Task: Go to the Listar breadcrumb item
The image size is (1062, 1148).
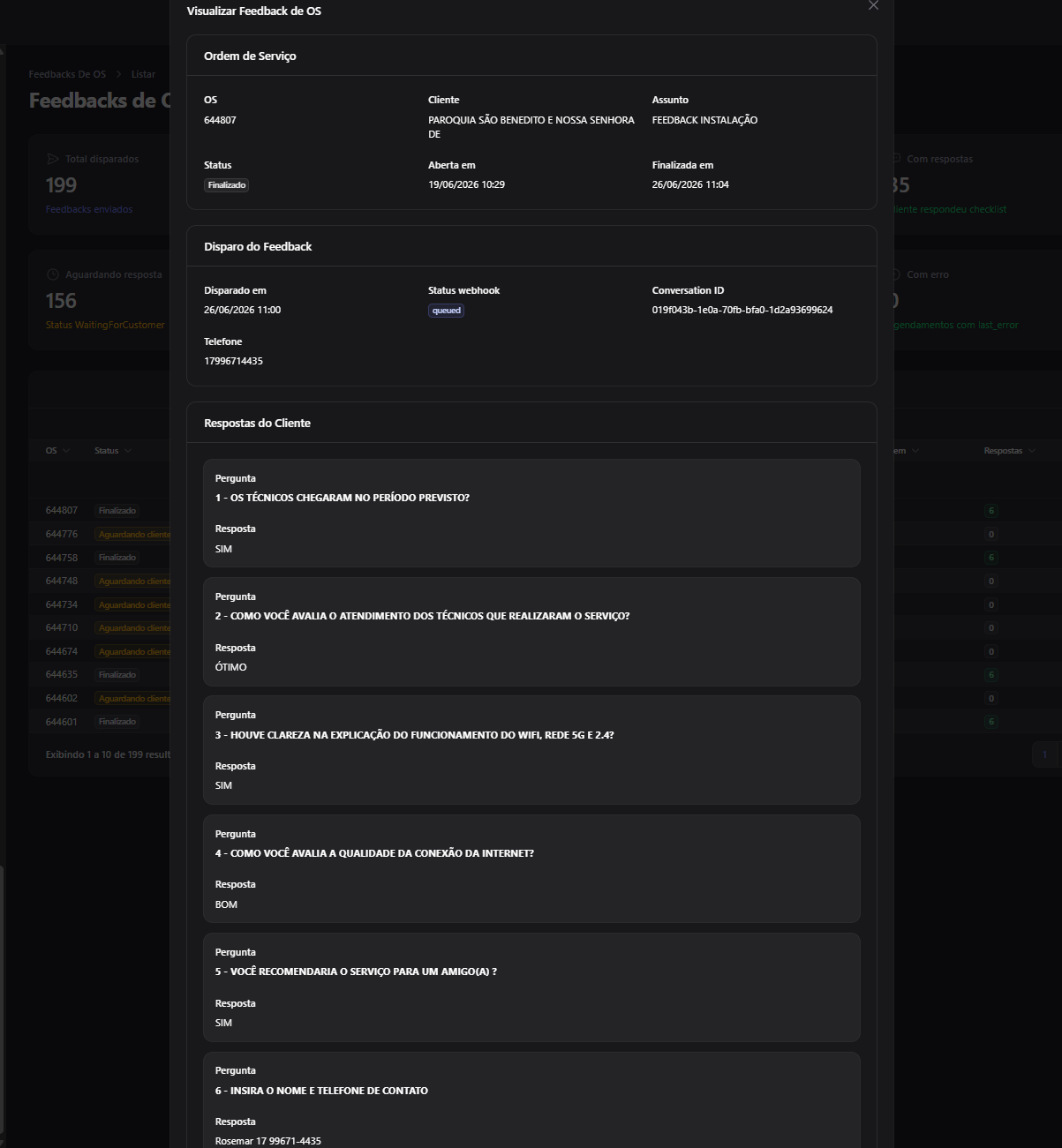Action: pos(143,74)
